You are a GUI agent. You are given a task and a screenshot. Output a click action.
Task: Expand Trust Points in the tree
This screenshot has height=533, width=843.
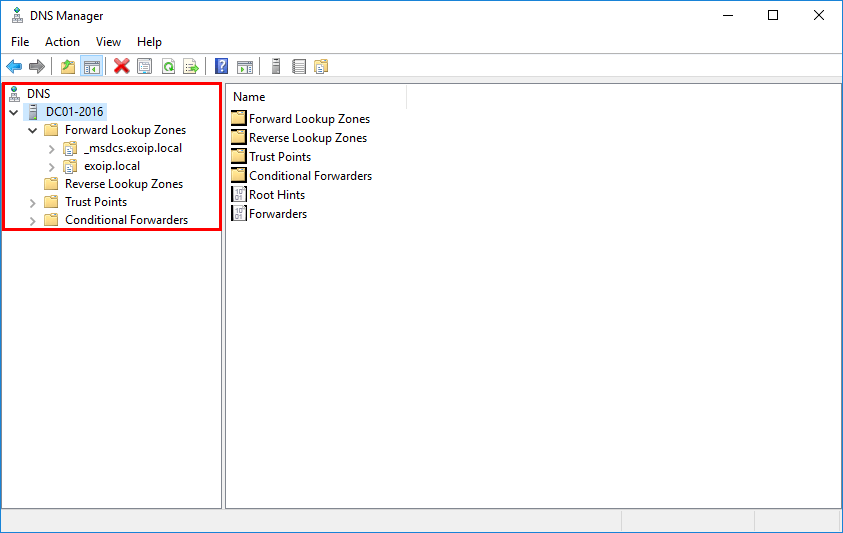tap(33, 203)
